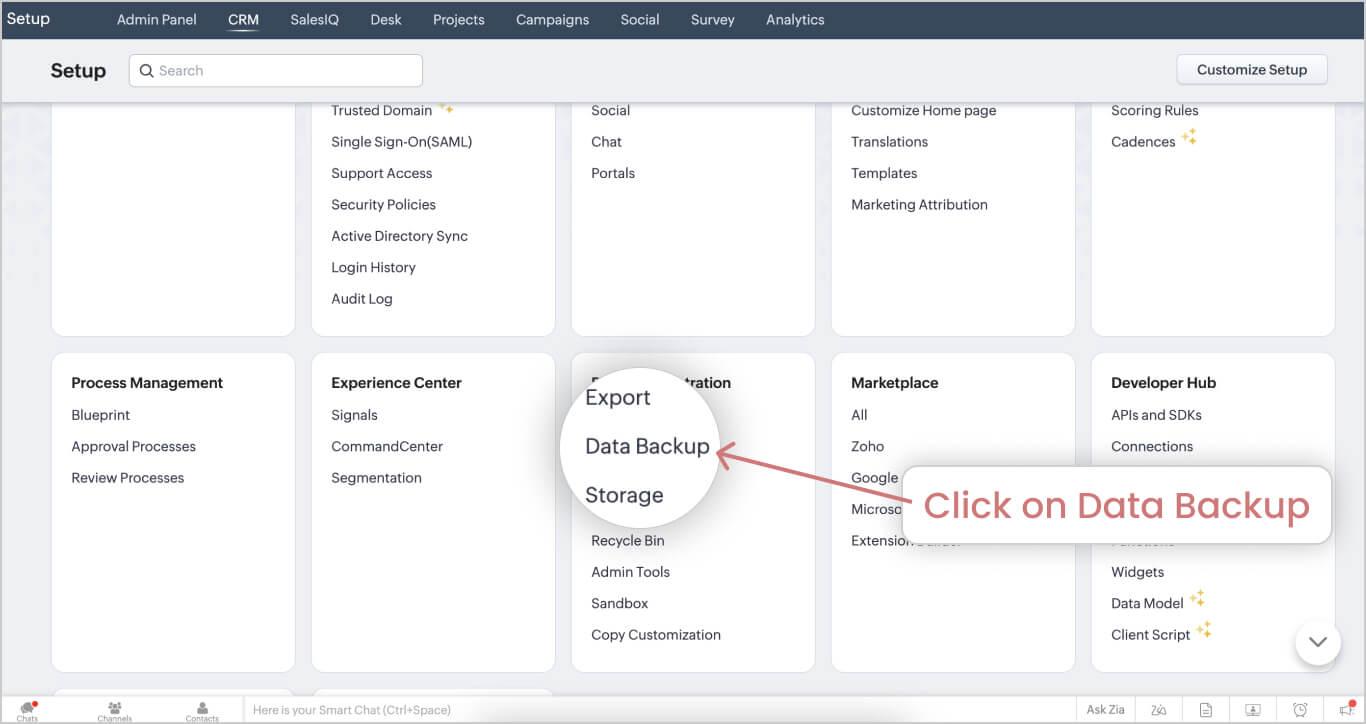Viewport: 1366px width, 724px height.
Task: Open Blueprint under Process Management
Action: click(x=100, y=414)
